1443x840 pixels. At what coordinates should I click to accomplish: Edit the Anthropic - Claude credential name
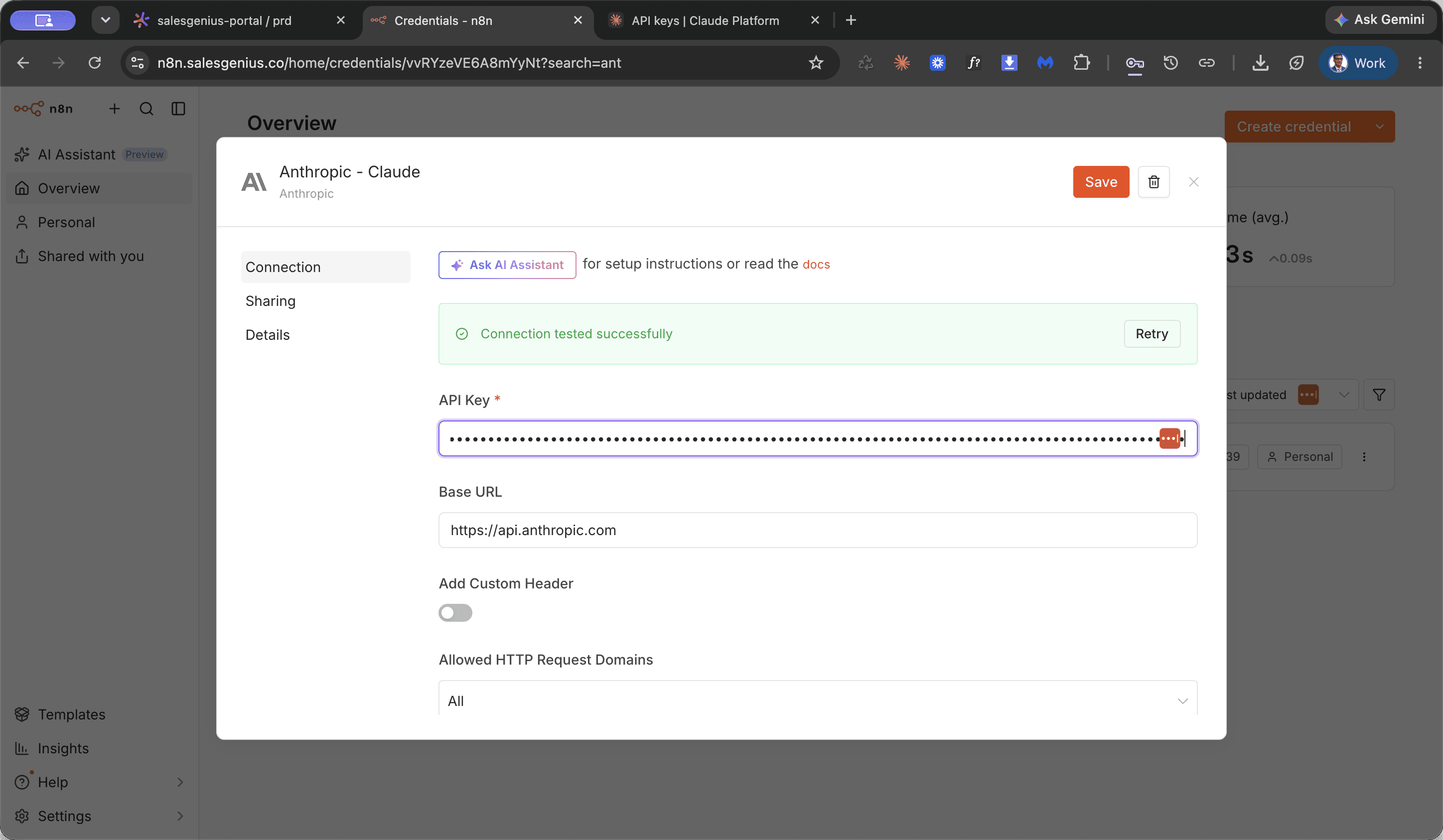pyautogui.click(x=349, y=172)
